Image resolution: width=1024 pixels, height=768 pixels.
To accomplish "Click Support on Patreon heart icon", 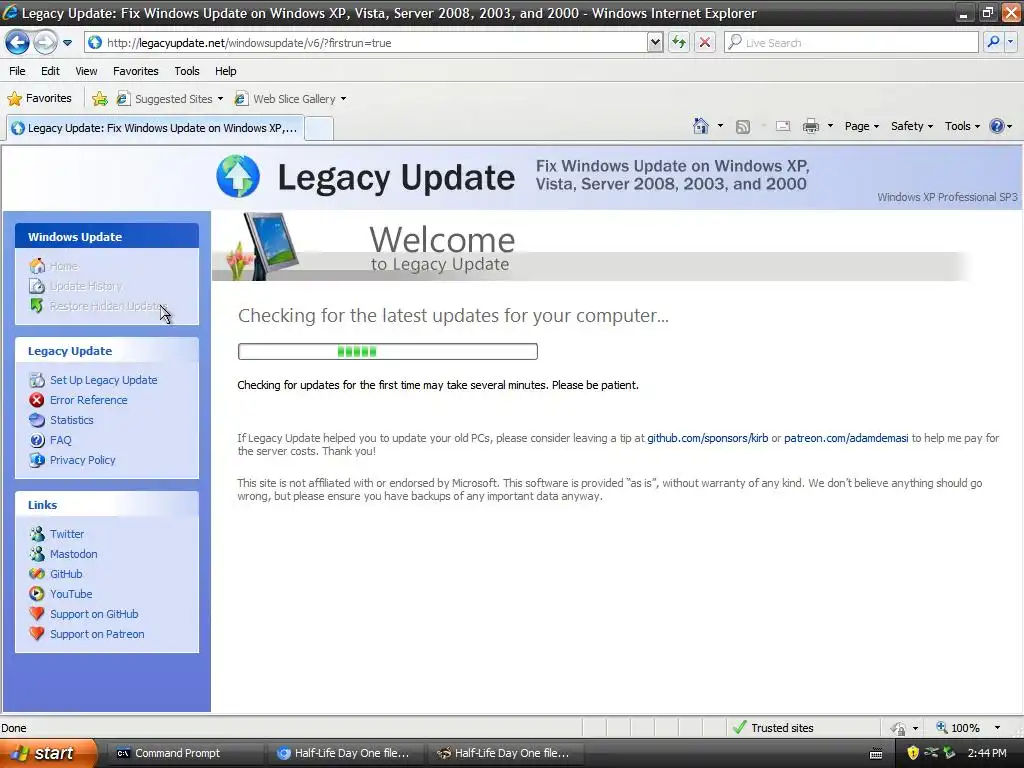I will pos(37,634).
